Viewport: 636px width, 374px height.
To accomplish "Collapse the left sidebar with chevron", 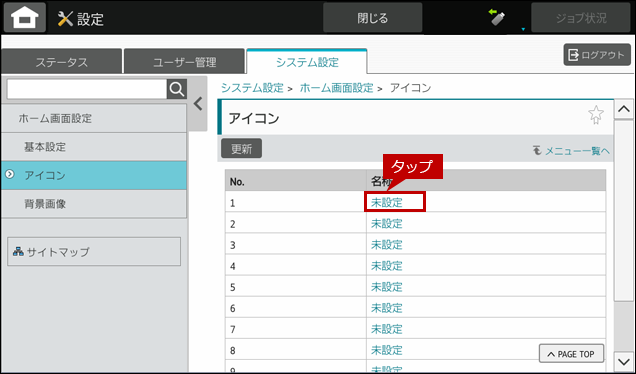I will click(198, 104).
